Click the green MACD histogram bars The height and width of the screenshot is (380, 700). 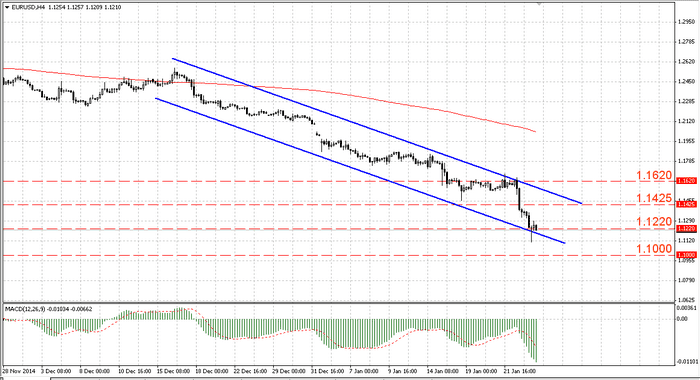point(357,333)
